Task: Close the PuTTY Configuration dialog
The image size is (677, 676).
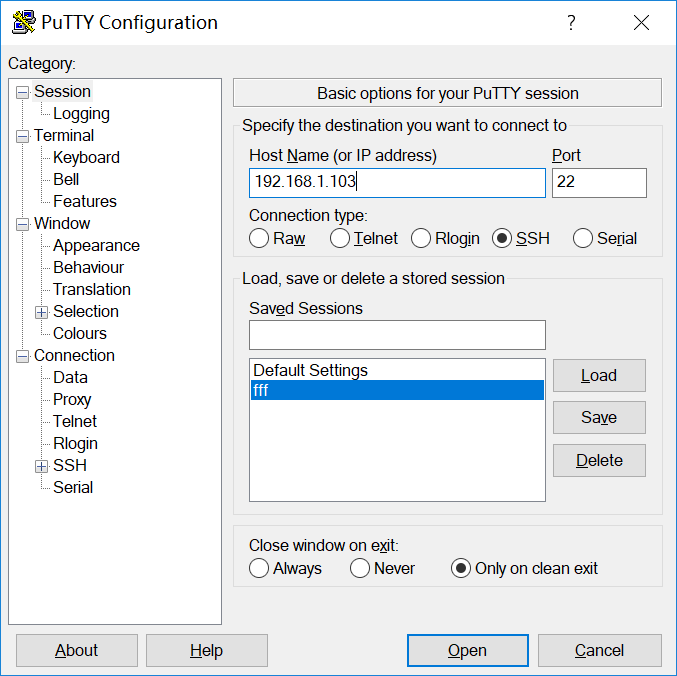Action: 641,22
